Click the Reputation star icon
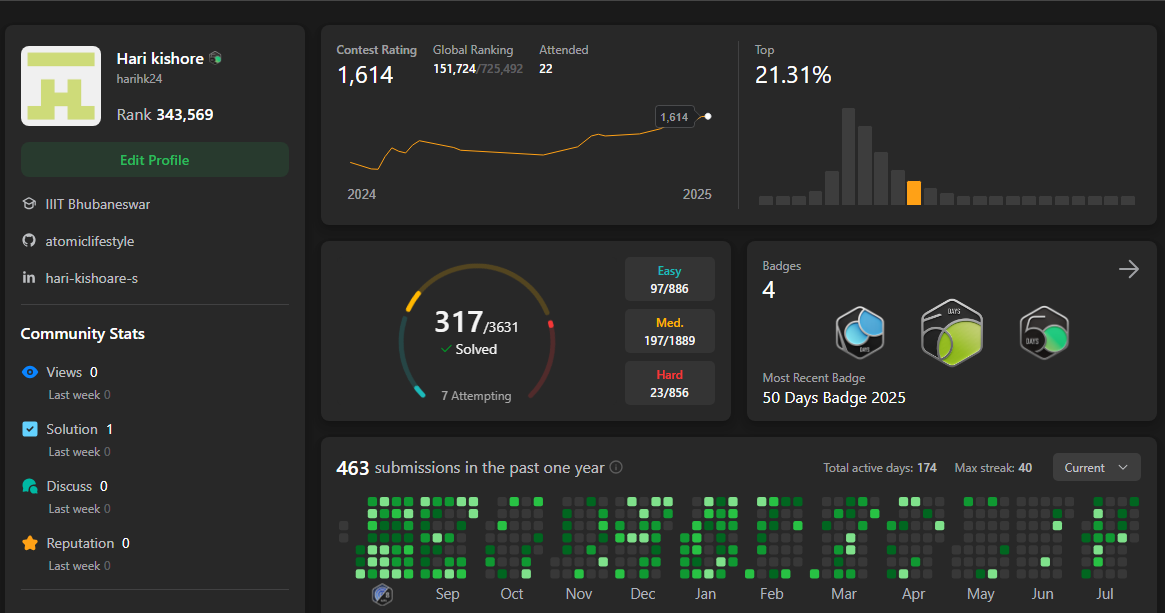 [29, 542]
